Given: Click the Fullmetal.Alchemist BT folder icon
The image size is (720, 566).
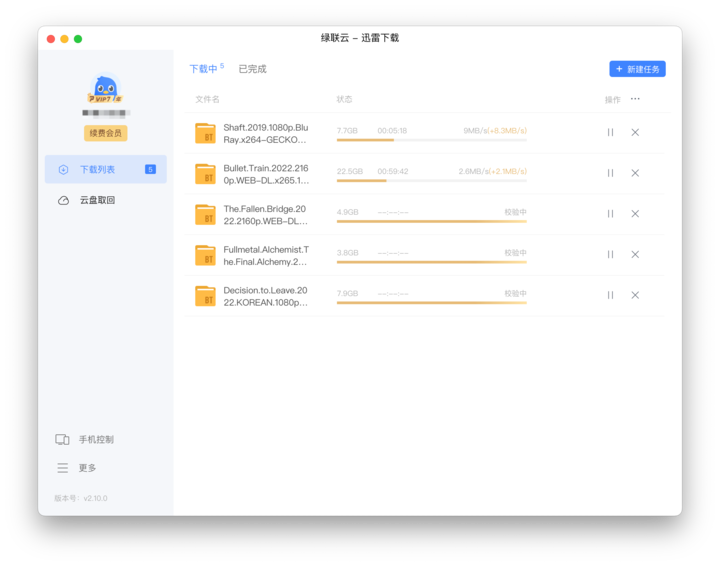Looking at the screenshot, I should tap(205, 255).
